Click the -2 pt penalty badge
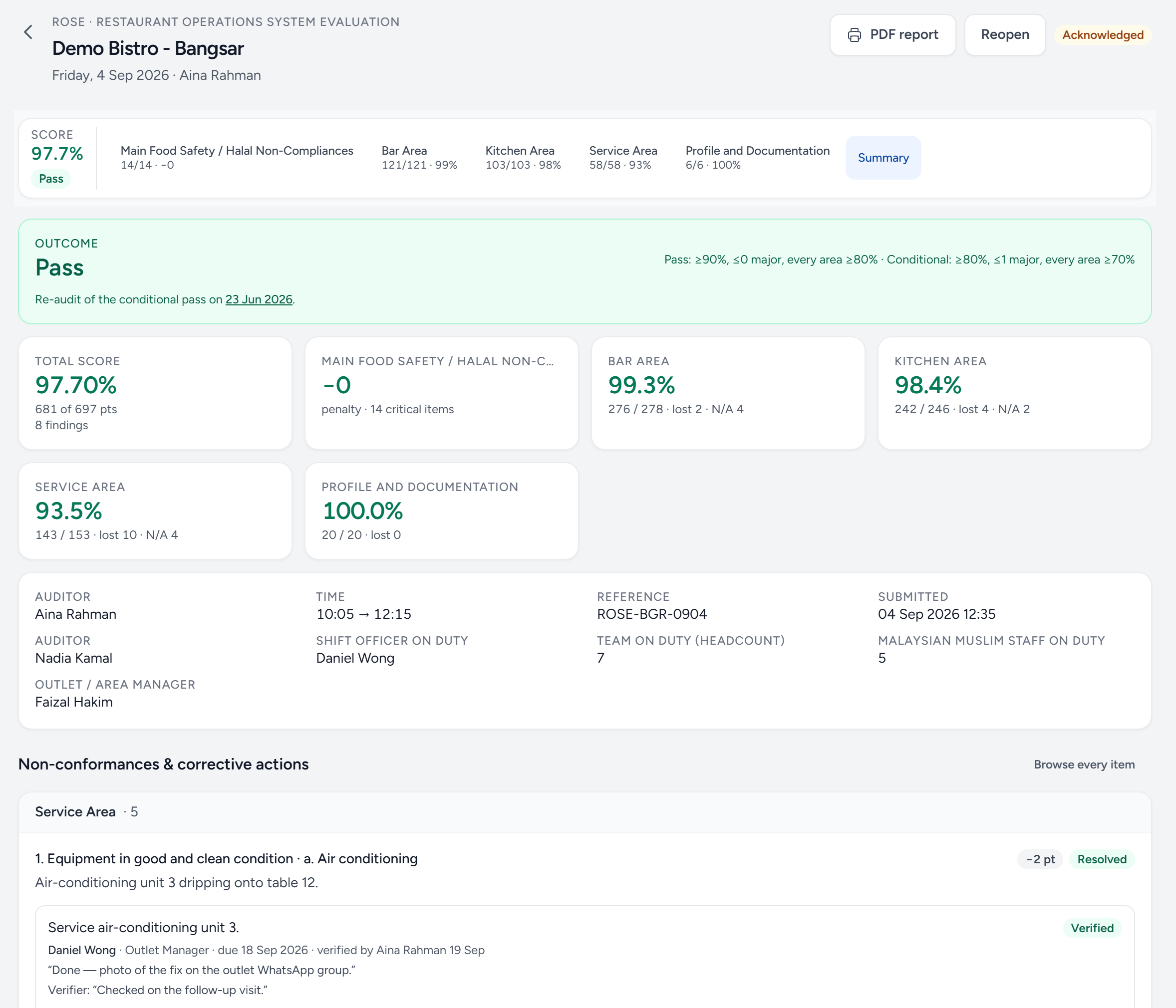The width and height of the screenshot is (1176, 1008). [1040, 859]
